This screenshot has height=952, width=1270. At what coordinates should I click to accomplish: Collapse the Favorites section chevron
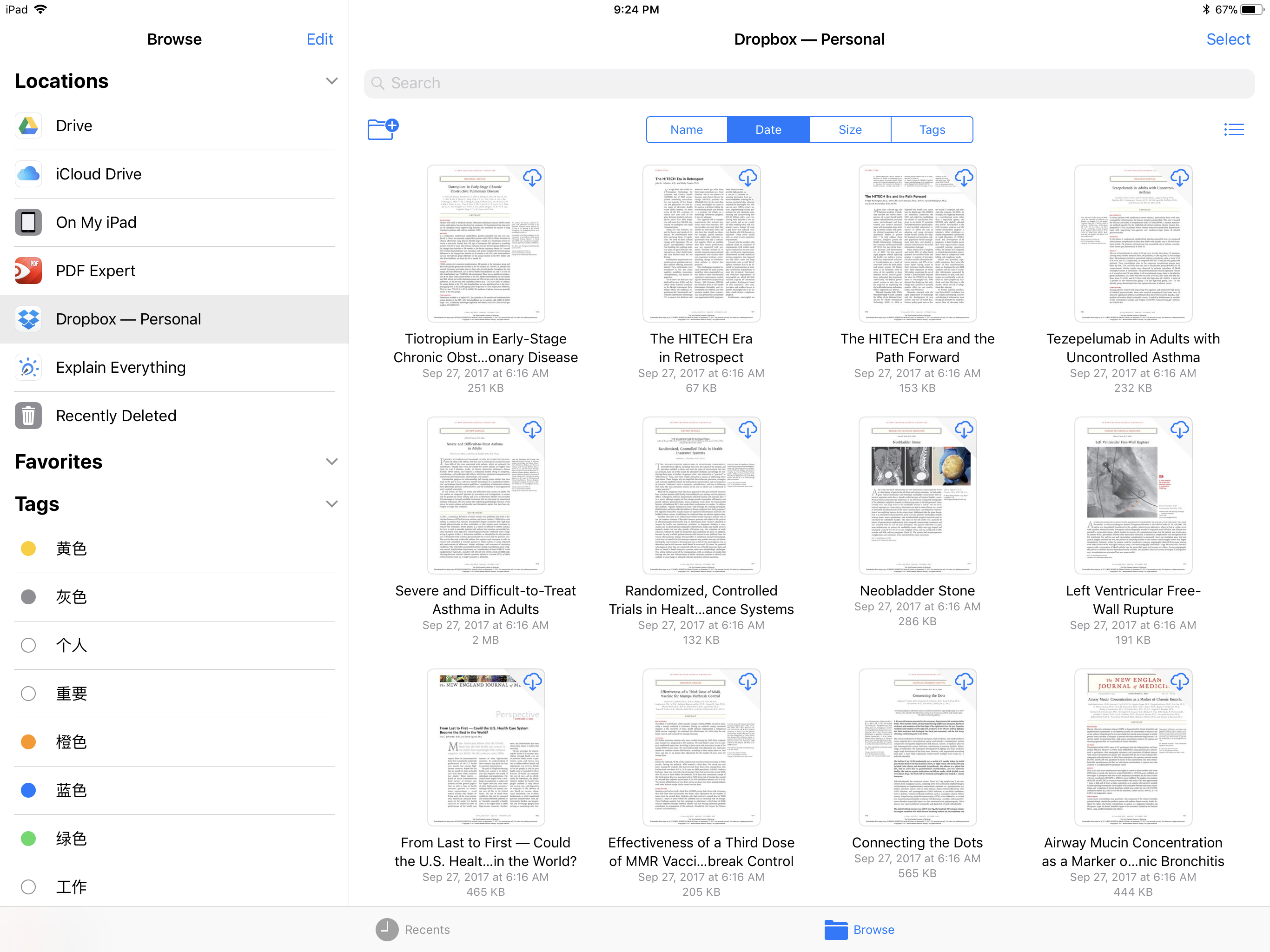331,462
